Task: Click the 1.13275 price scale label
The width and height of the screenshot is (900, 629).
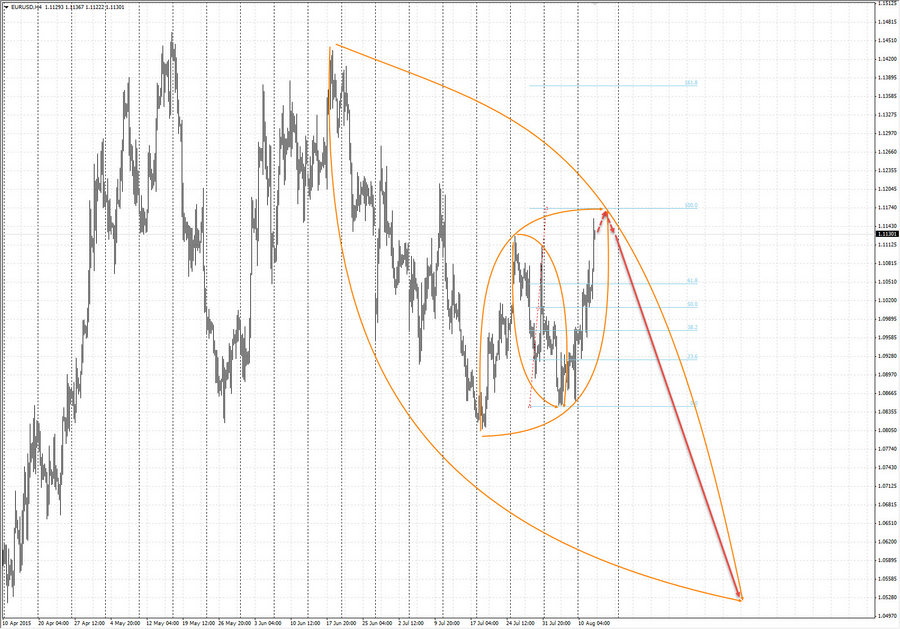Action: point(887,115)
